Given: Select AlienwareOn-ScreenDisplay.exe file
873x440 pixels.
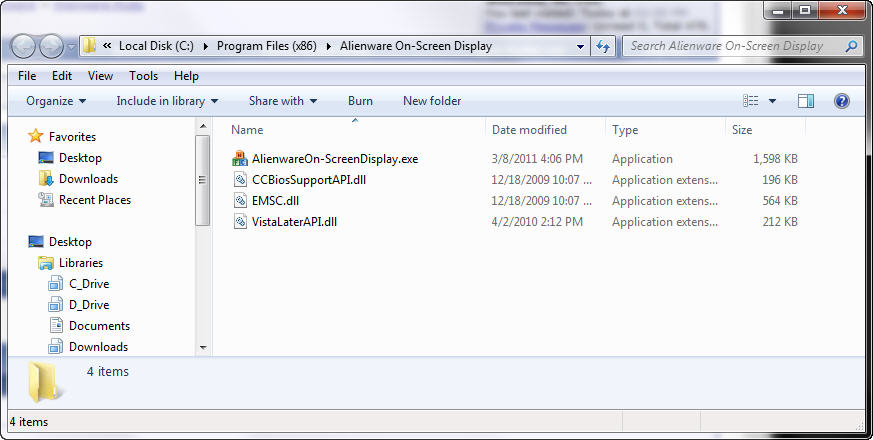Looking at the screenshot, I should 335,159.
